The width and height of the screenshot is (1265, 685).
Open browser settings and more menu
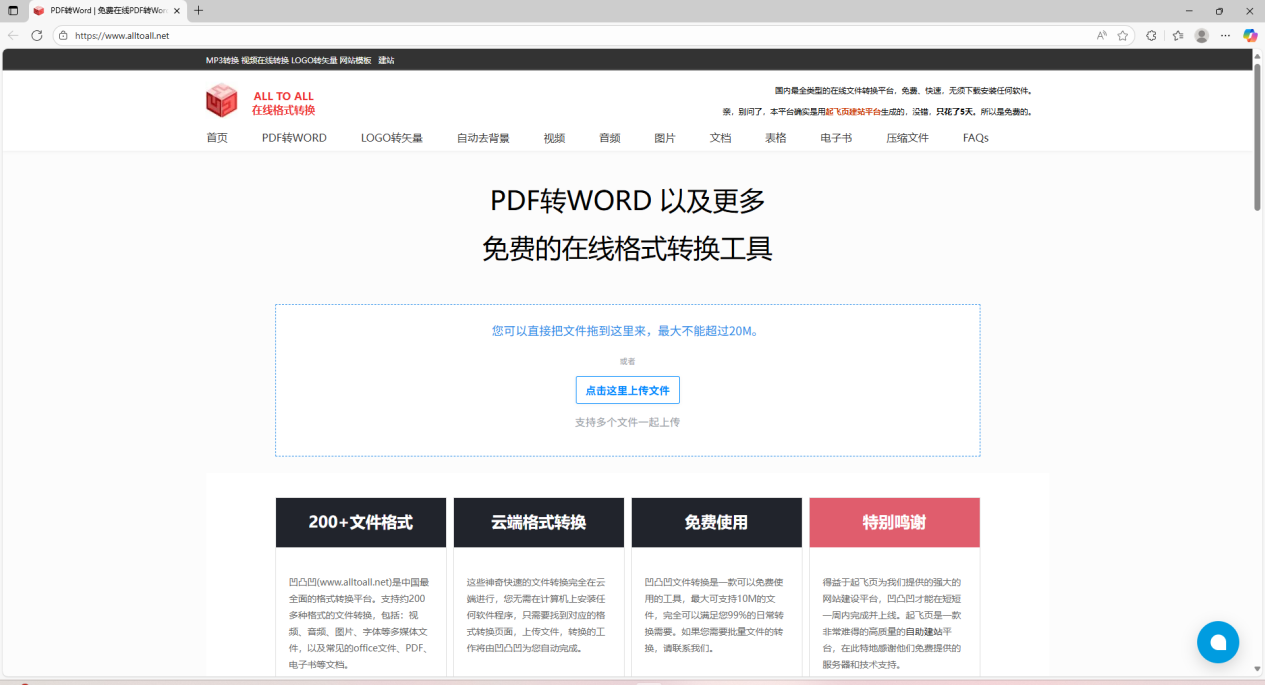(x=1225, y=35)
